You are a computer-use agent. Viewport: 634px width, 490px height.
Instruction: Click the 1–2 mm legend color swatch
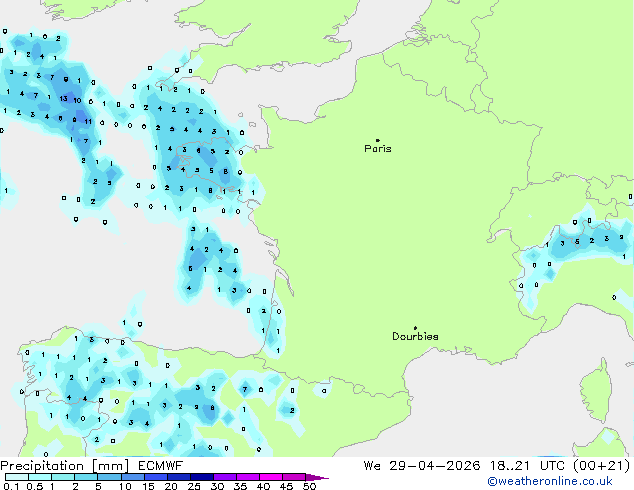tap(63, 477)
